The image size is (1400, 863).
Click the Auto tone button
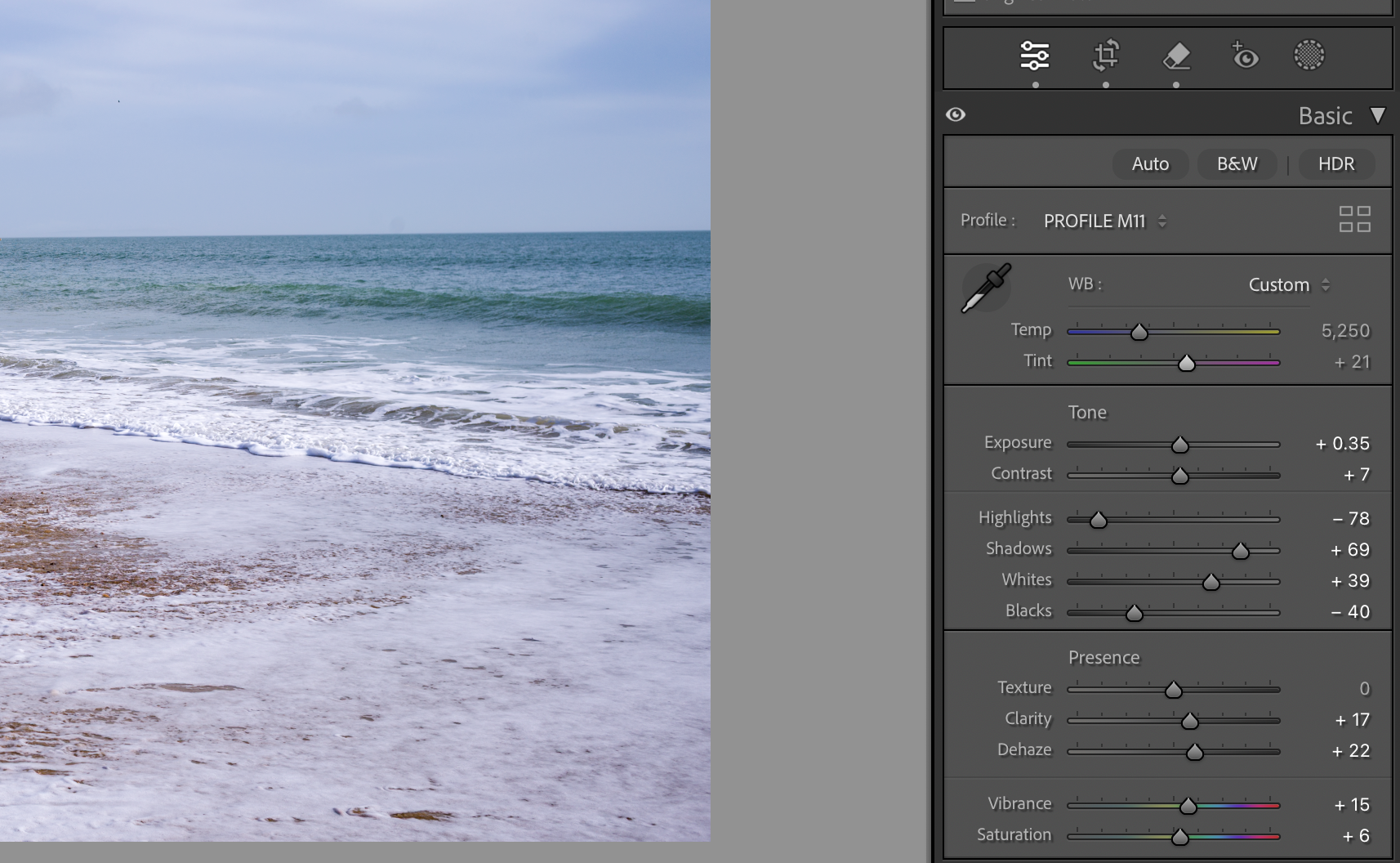point(1150,164)
